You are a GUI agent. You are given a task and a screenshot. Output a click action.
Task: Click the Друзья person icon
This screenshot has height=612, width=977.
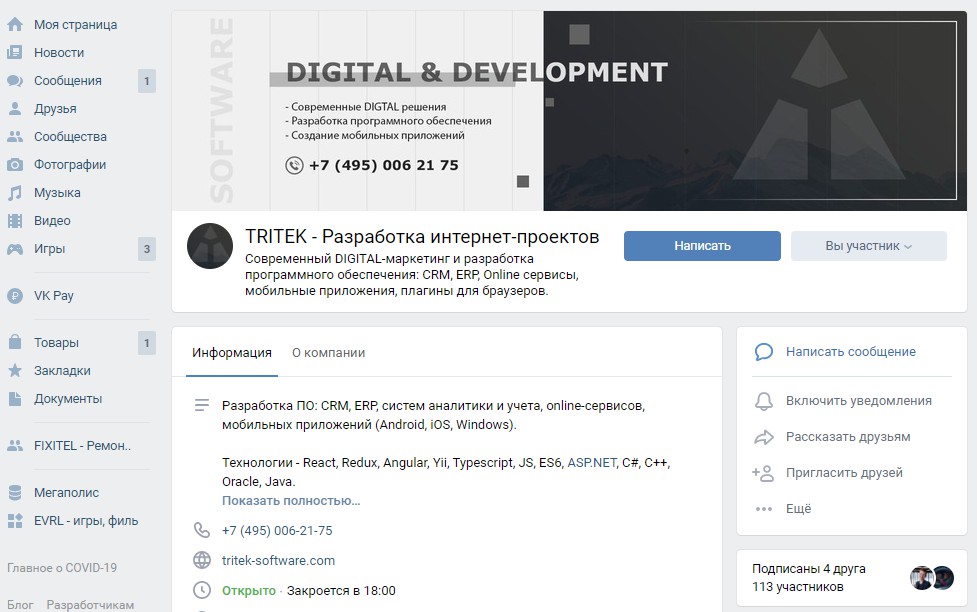pyautogui.click(x=15, y=108)
